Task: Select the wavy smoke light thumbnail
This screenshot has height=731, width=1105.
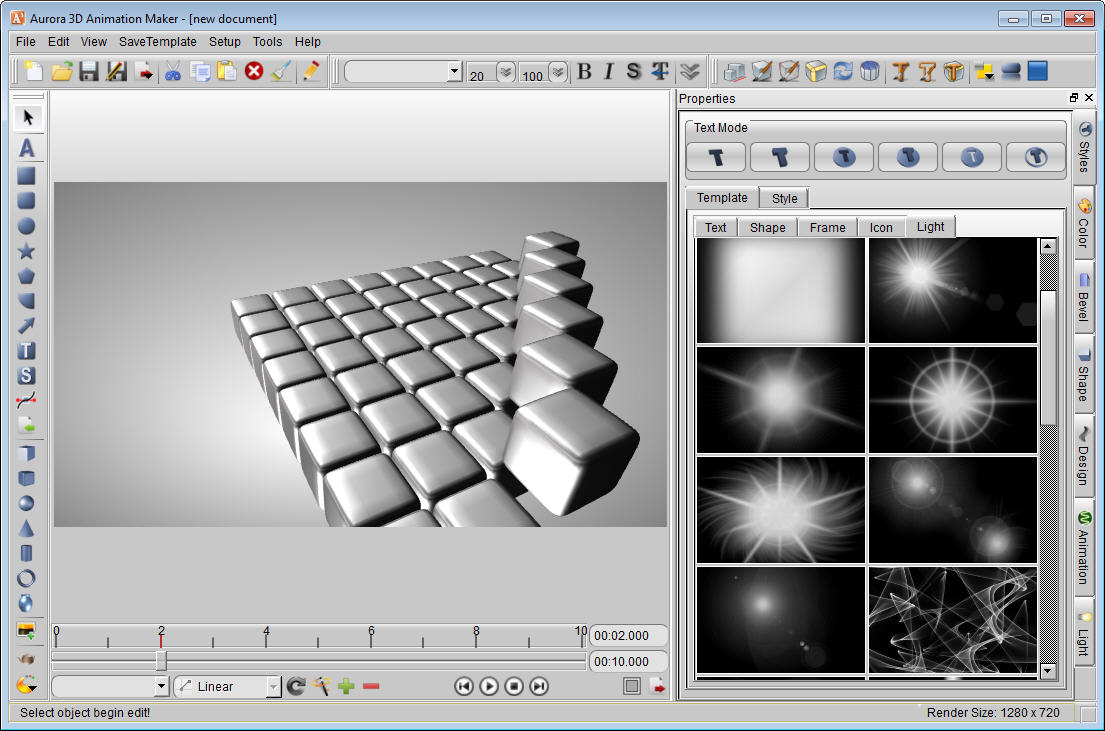Action: [x=952, y=620]
